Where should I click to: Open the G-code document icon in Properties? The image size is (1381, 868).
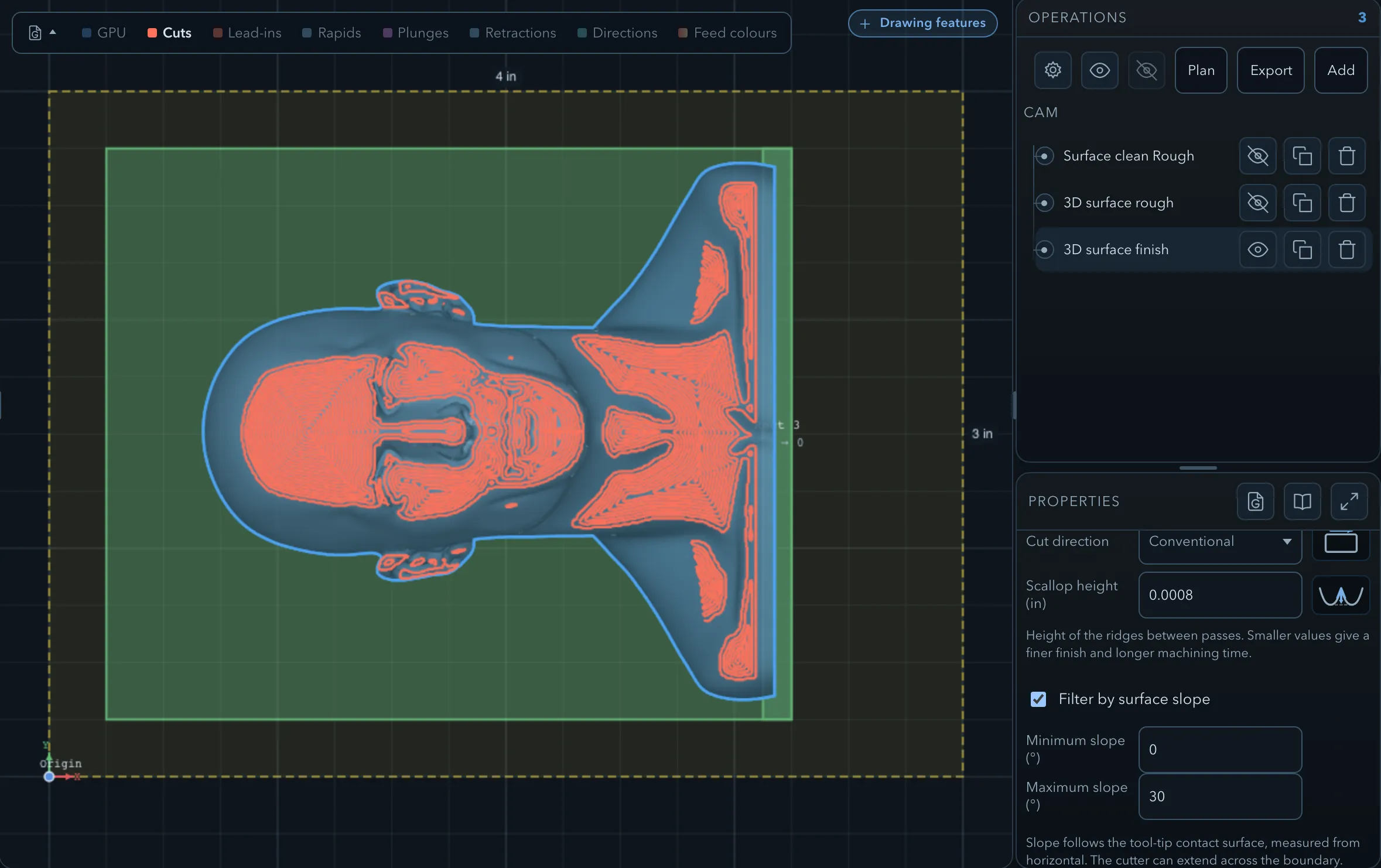click(1256, 501)
